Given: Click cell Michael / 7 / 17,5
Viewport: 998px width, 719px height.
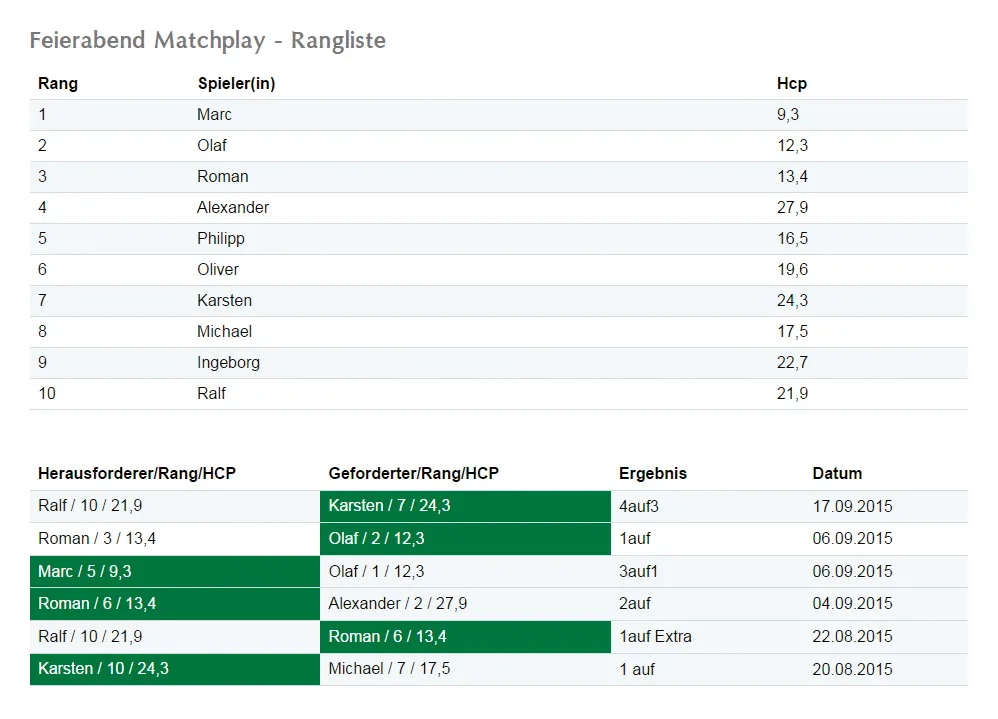Looking at the screenshot, I should (390, 669).
